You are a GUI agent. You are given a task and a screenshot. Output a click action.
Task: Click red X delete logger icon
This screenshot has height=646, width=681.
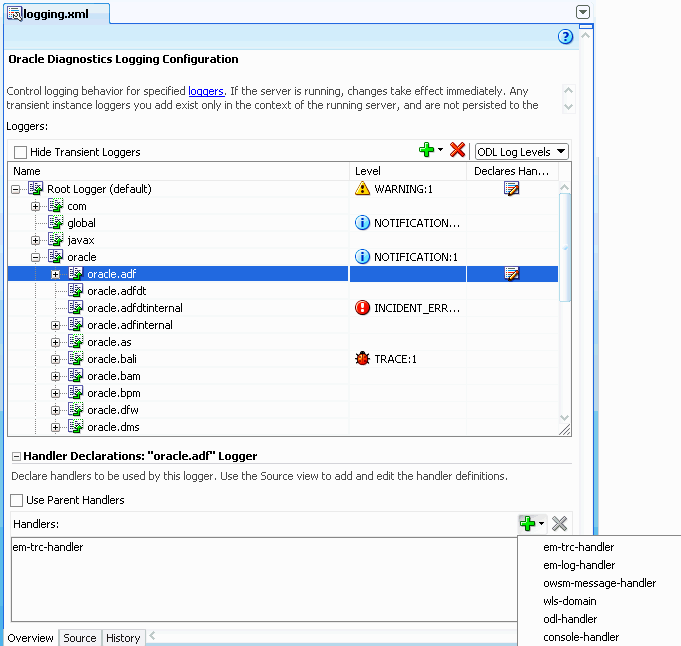[x=457, y=150]
